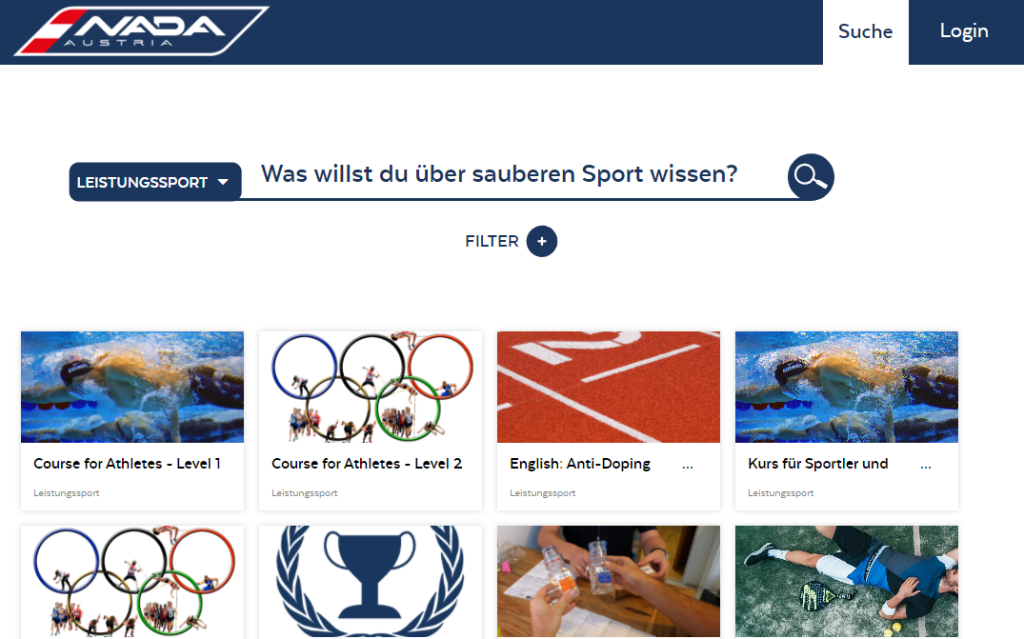This screenshot has width=1024, height=639.
Task: Click the trophy with laurel wreath image
Action: click(370, 582)
